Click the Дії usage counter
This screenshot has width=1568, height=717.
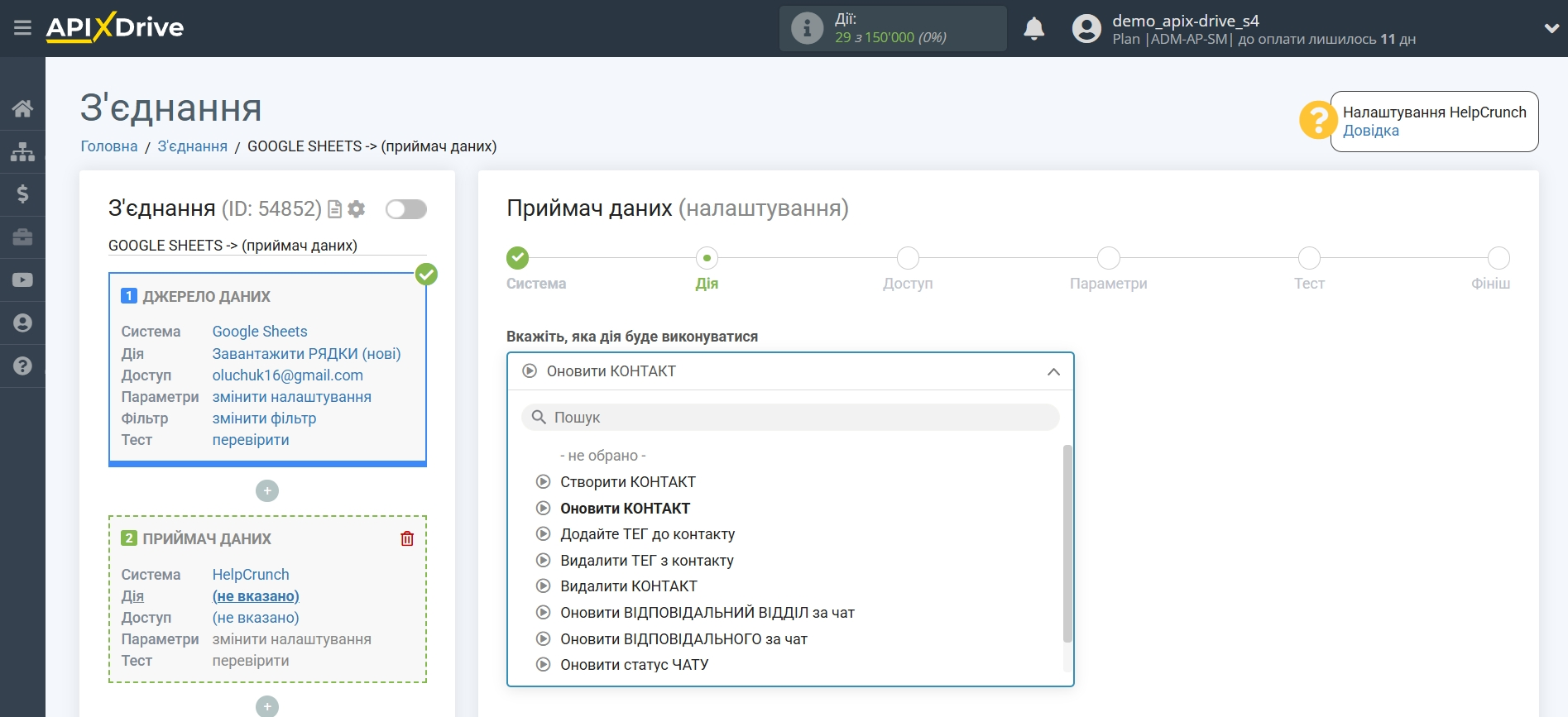pos(891,28)
